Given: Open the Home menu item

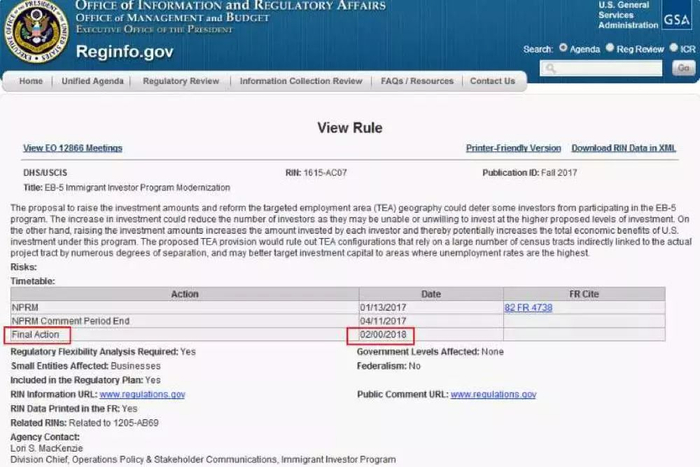Looking at the screenshot, I should coord(31,81).
